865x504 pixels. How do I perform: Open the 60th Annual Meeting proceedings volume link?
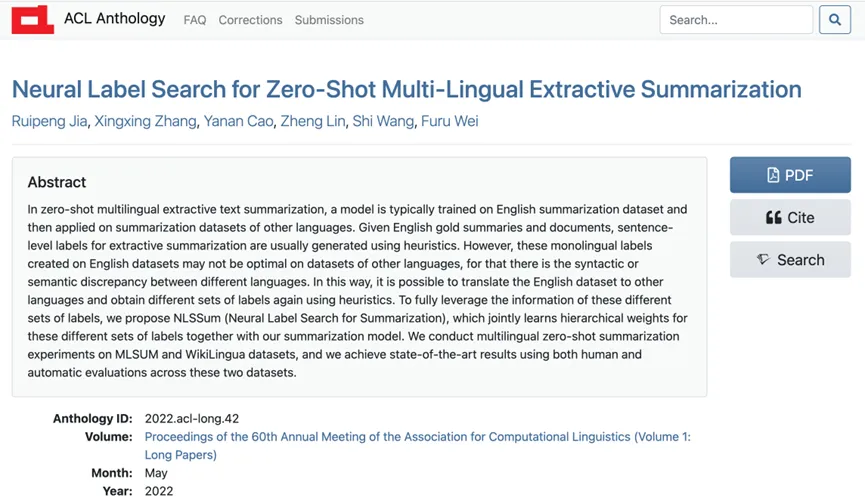click(x=417, y=437)
